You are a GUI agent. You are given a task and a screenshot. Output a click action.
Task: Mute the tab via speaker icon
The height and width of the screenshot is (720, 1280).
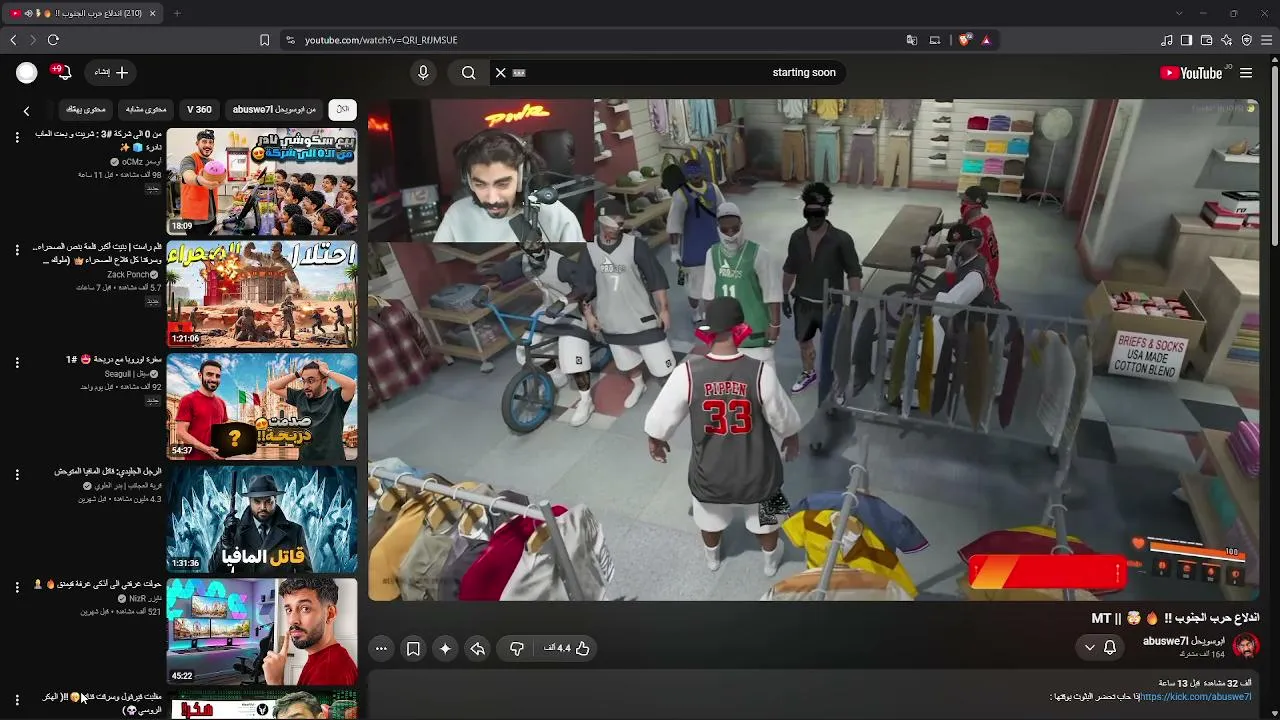tap(28, 13)
